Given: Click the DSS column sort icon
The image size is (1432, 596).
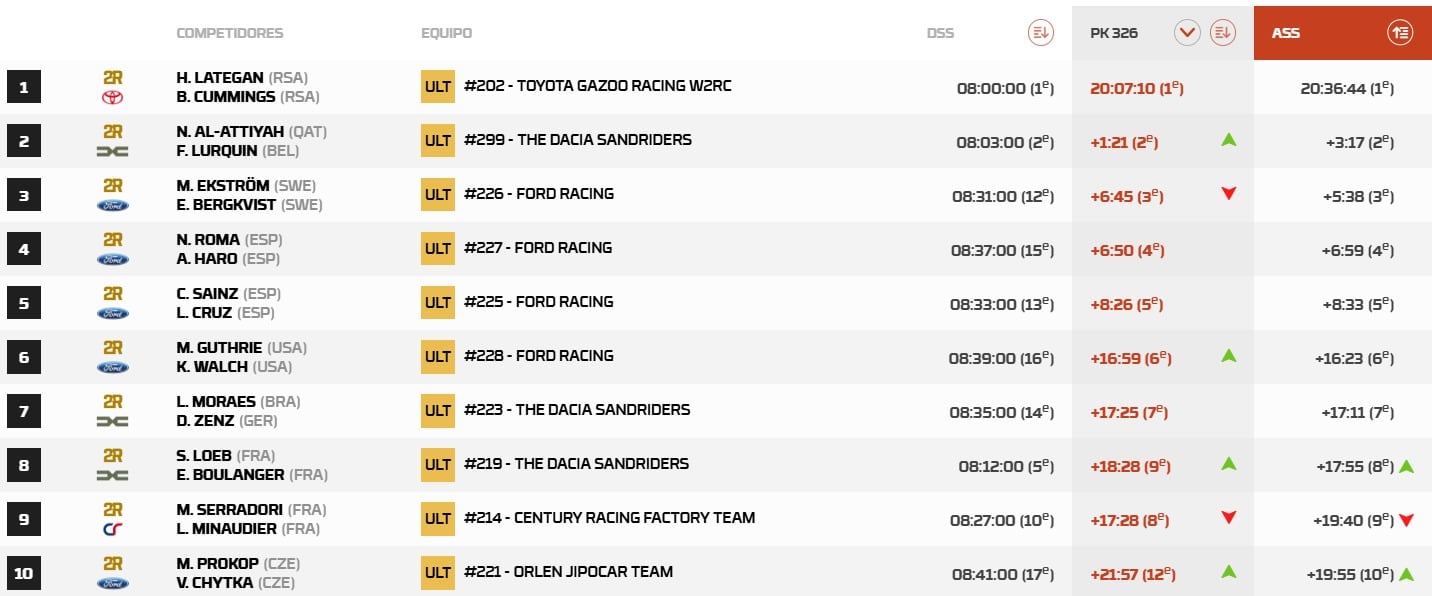Looking at the screenshot, I should coord(1041,33).
